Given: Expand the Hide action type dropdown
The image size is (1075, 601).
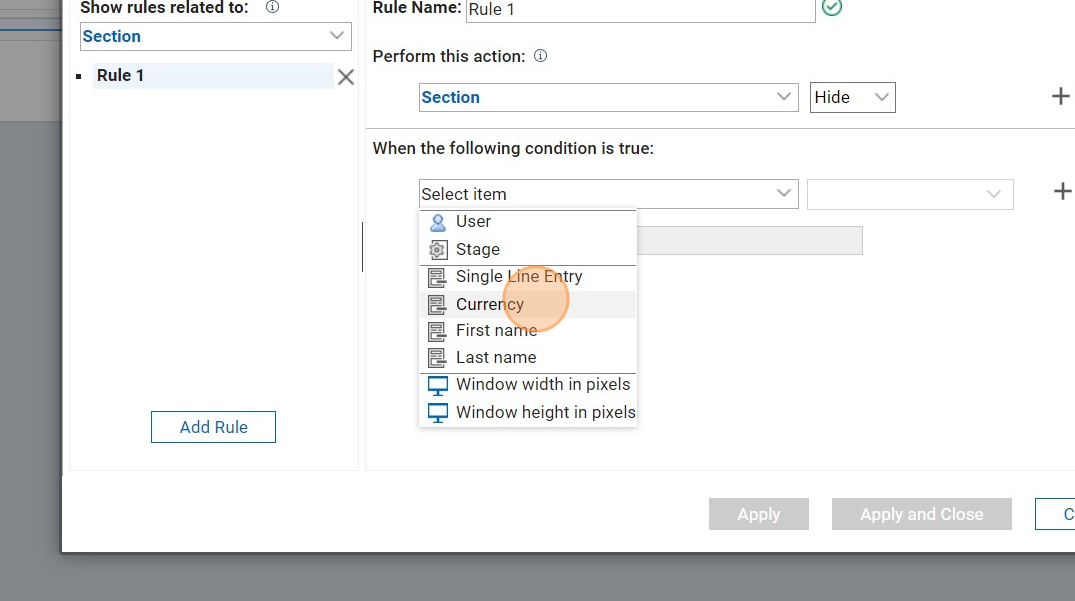Looking at the screenshot, I should 852,97.
